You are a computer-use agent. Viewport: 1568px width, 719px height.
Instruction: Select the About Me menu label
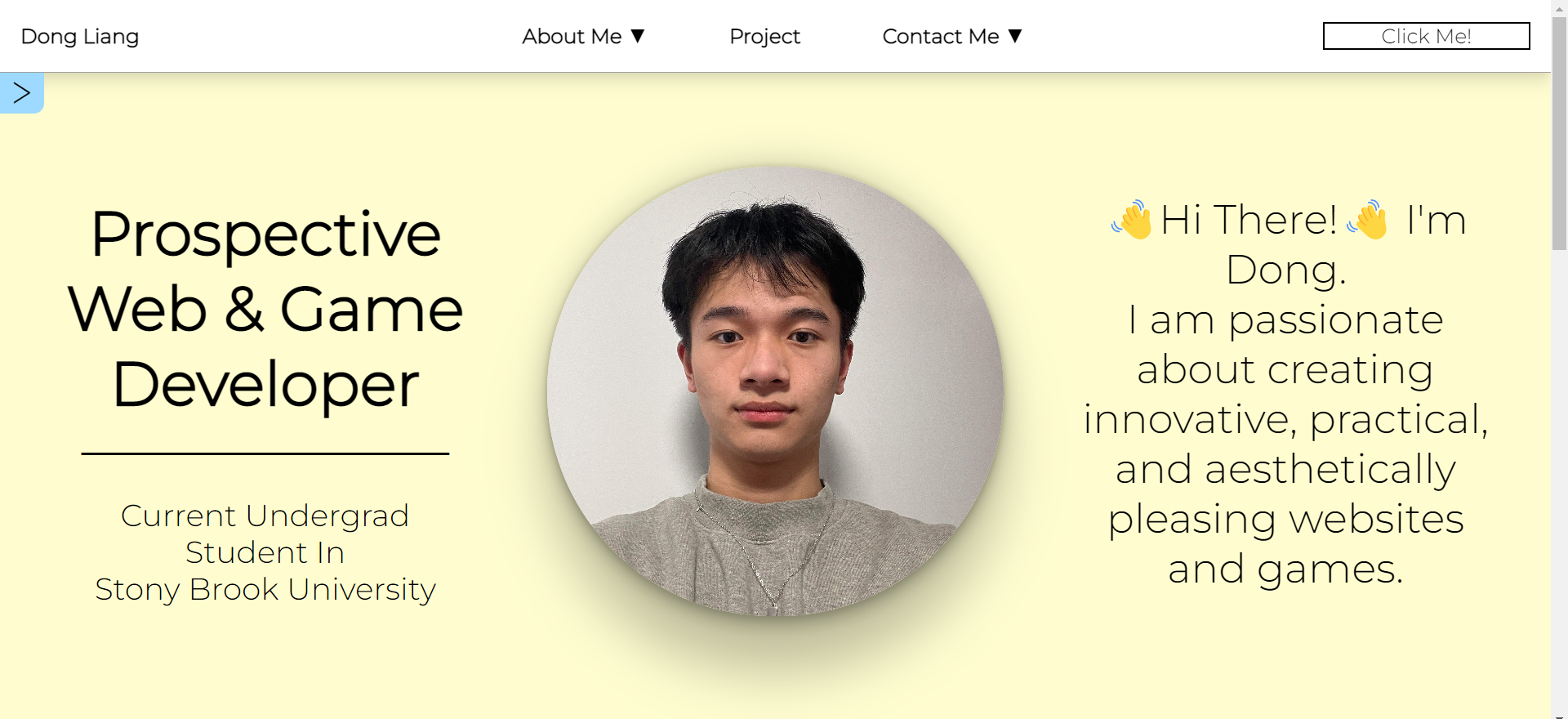572,36
